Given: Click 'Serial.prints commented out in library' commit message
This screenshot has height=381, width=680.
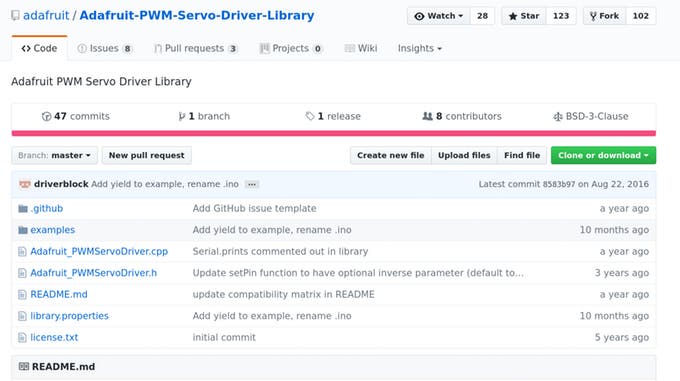Looking at the screenshot, I should [280, 251].
